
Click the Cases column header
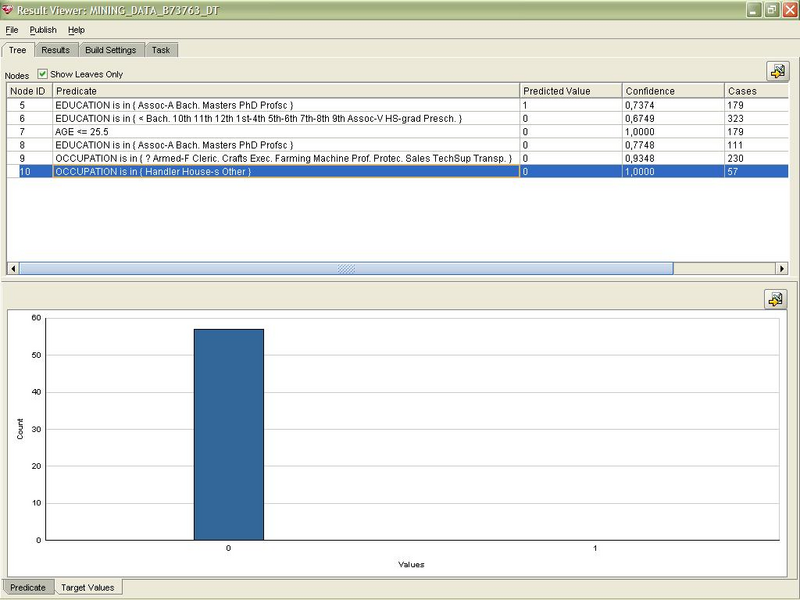(756, 91)
